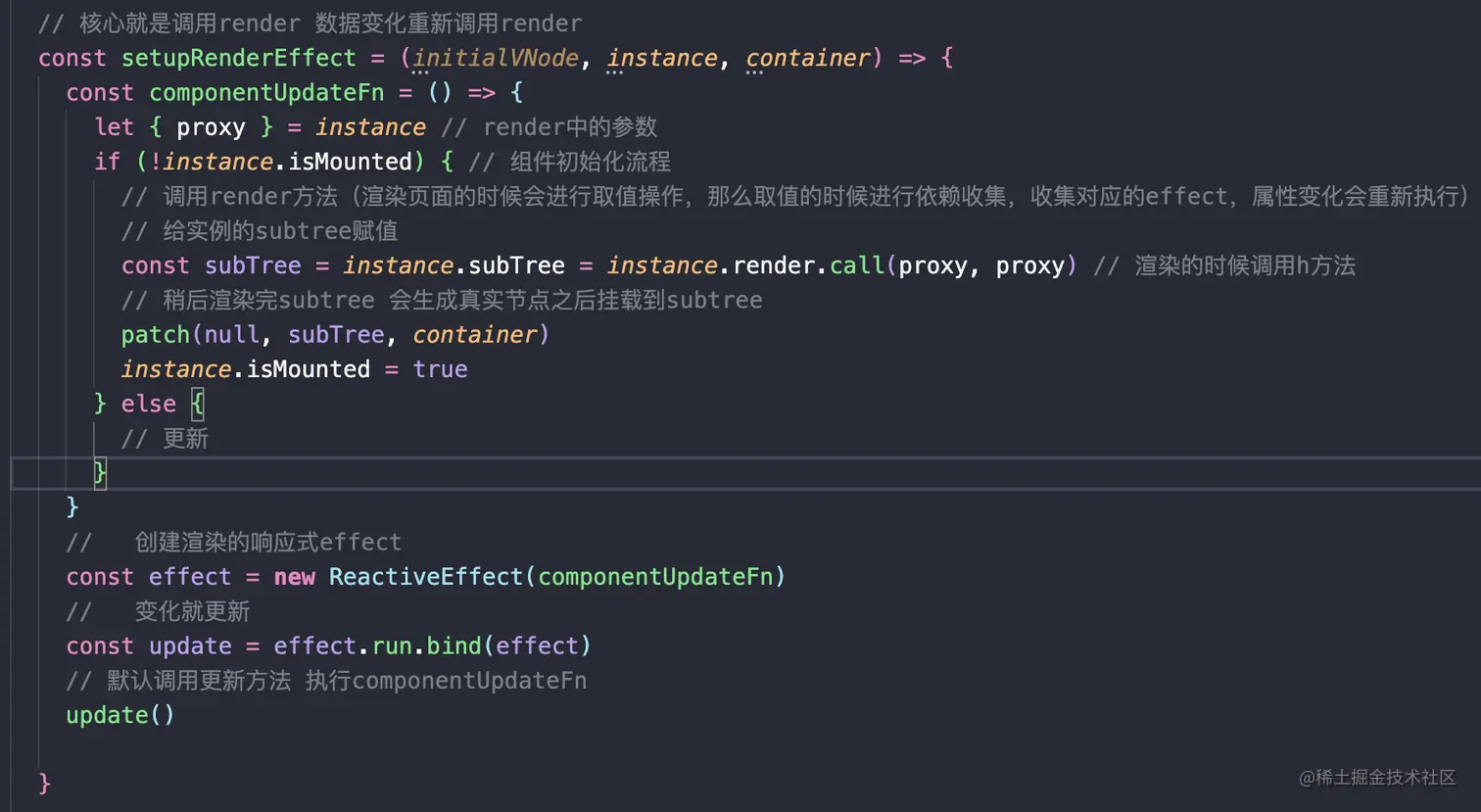Click the true value assigned to isMounted
Viewport: 1481px width, 812px height.
pyautogui.click(x=440, y=369)
